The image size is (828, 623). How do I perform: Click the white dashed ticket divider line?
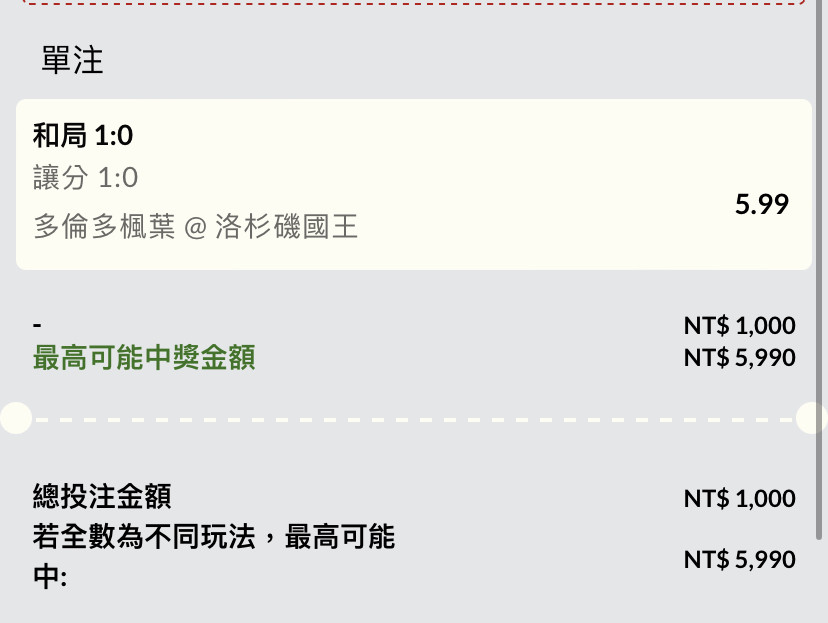click(x=413, y=420)
